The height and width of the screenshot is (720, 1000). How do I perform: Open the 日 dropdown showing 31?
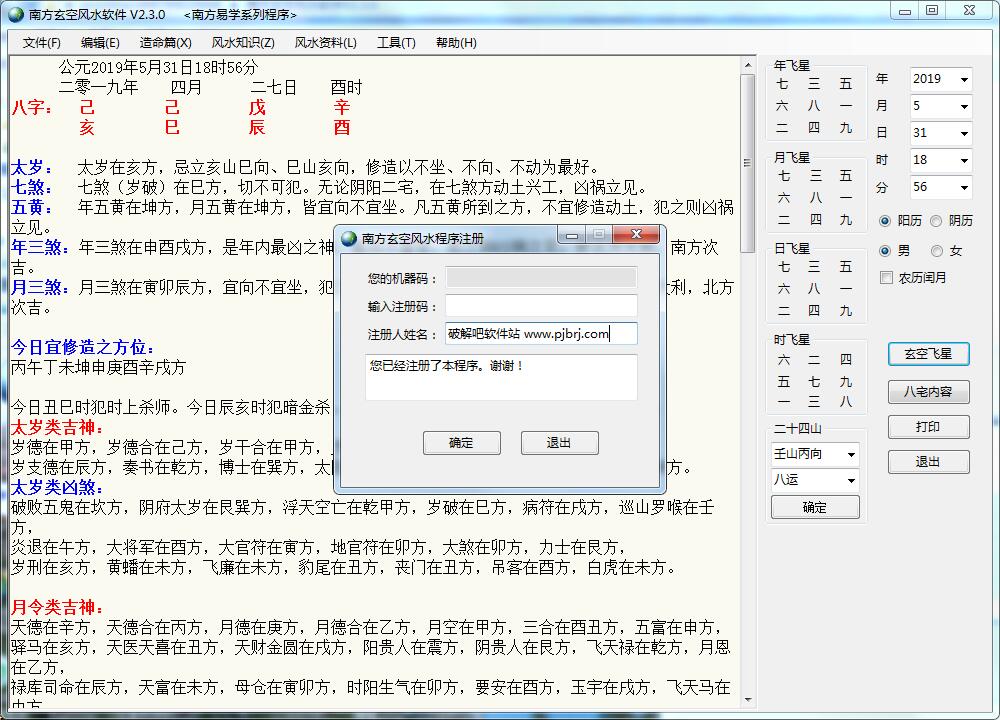[964, 133]
